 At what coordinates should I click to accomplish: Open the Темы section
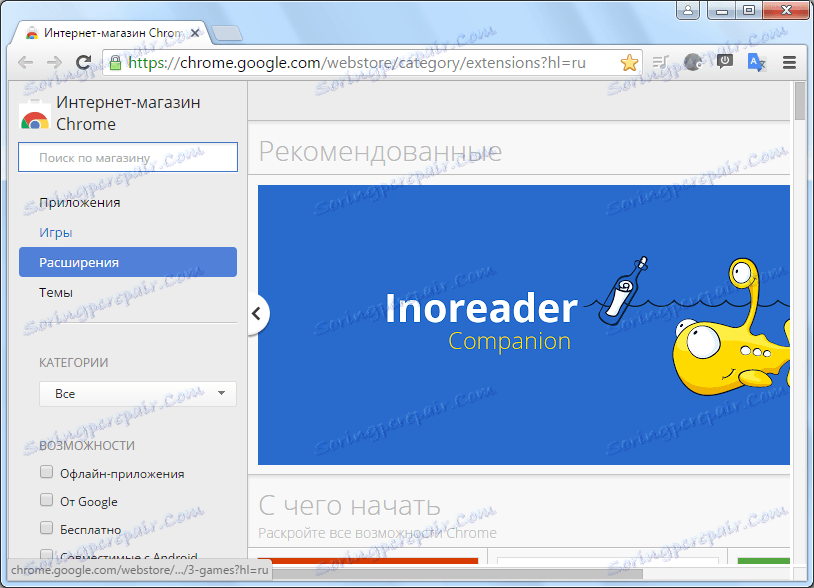(x=56, y=293)
